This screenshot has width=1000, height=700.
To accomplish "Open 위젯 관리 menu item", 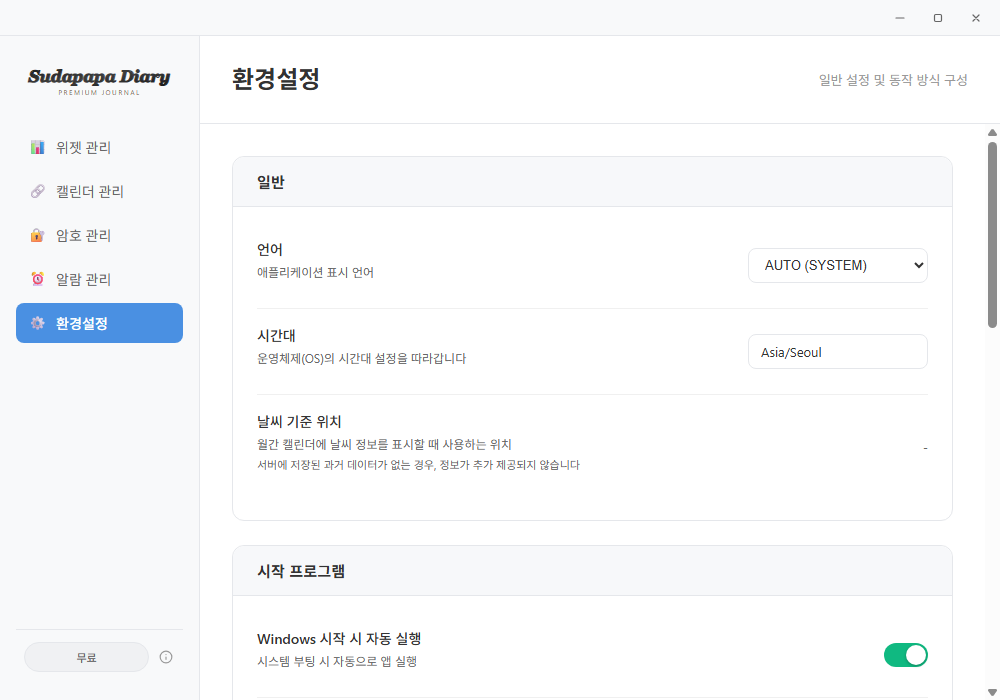I will tap(99, 147).
